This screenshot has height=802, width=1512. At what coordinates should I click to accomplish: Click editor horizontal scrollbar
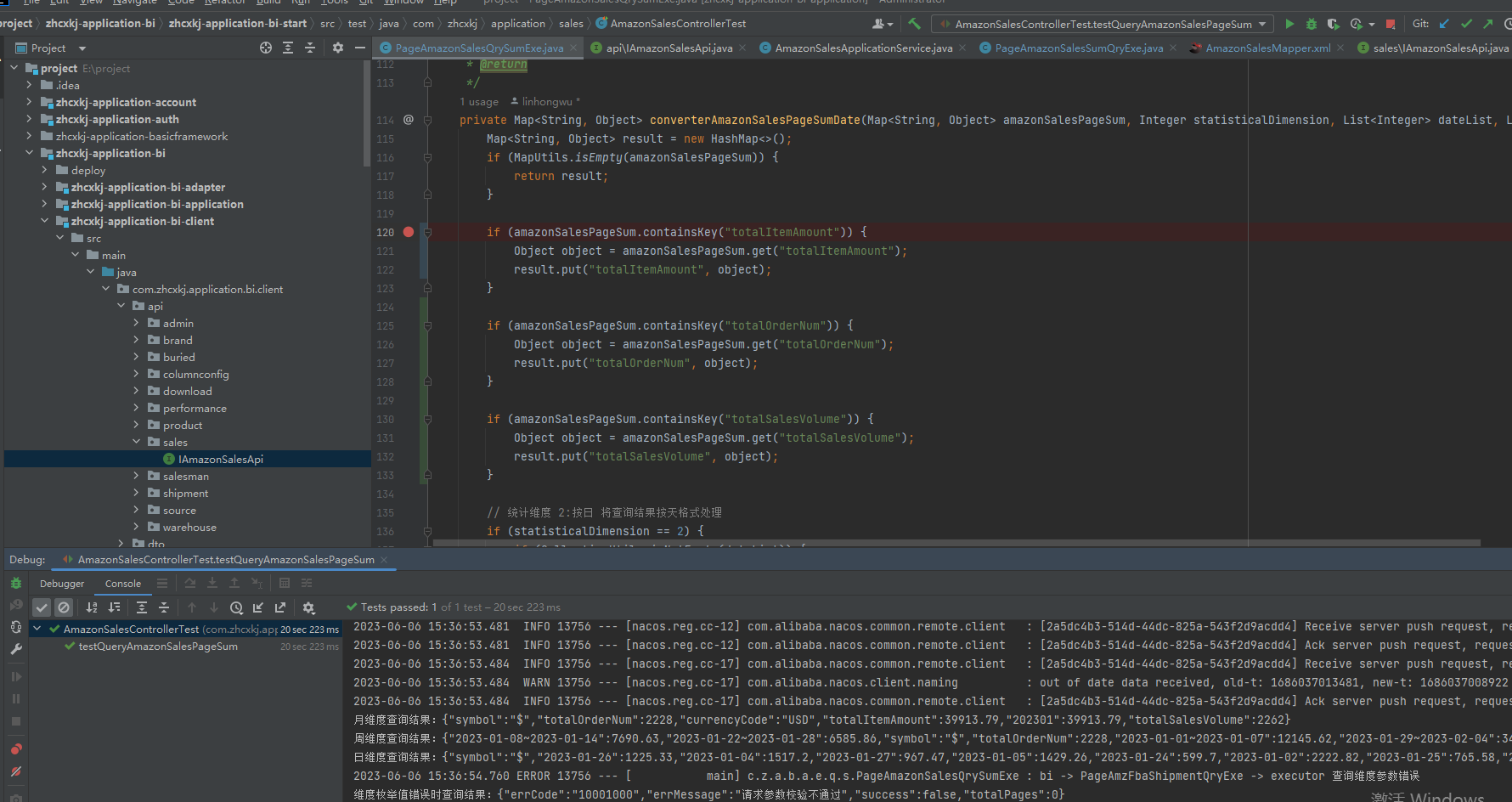[x=956, y=542]
